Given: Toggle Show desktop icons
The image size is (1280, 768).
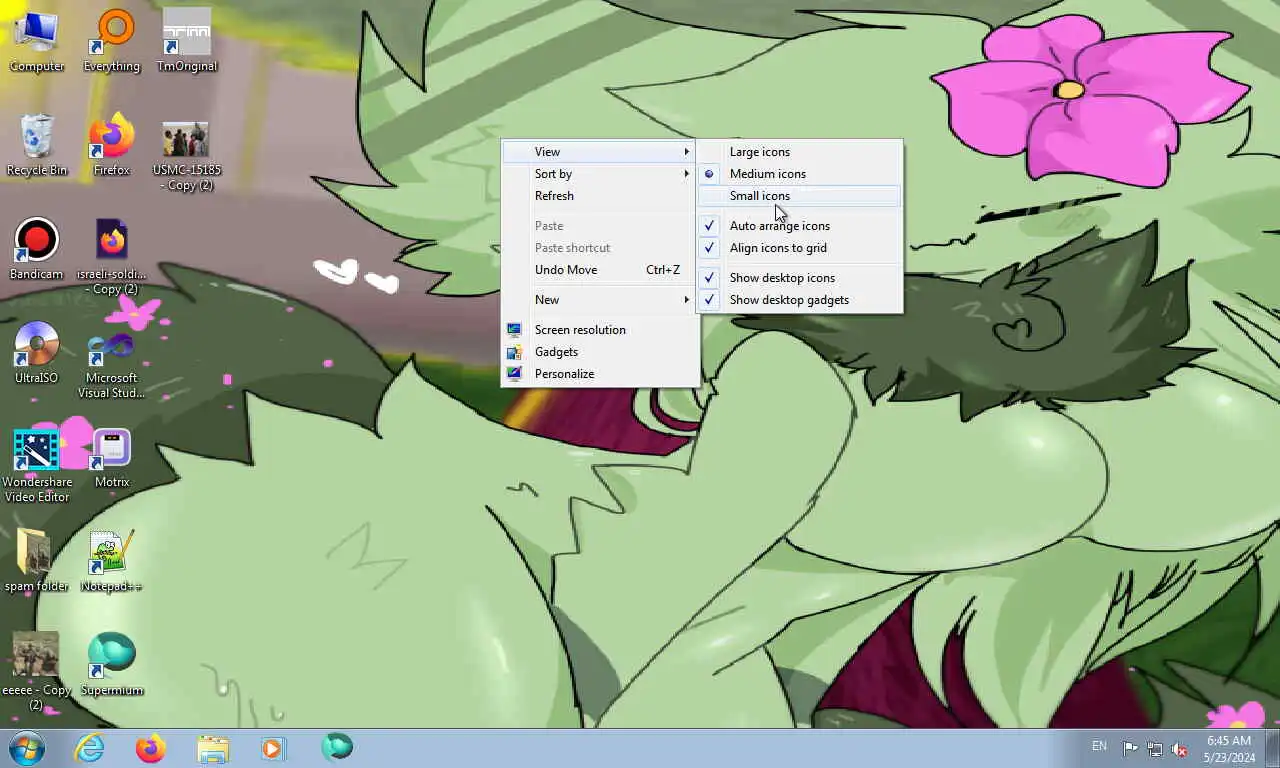Looking at the screenshot, I should (x=800, y=278).
